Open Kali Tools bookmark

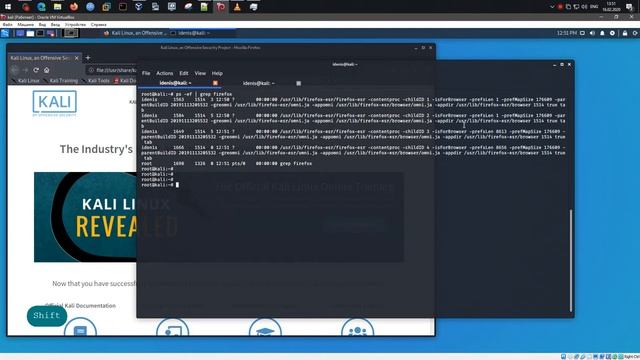click(x=96, y=81)
